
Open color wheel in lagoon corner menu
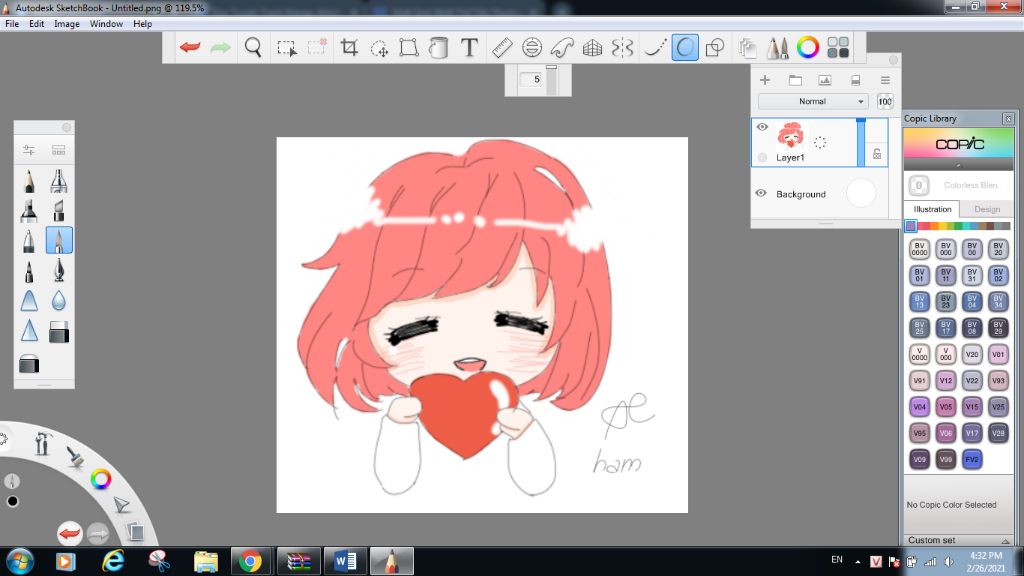(101, 479)
